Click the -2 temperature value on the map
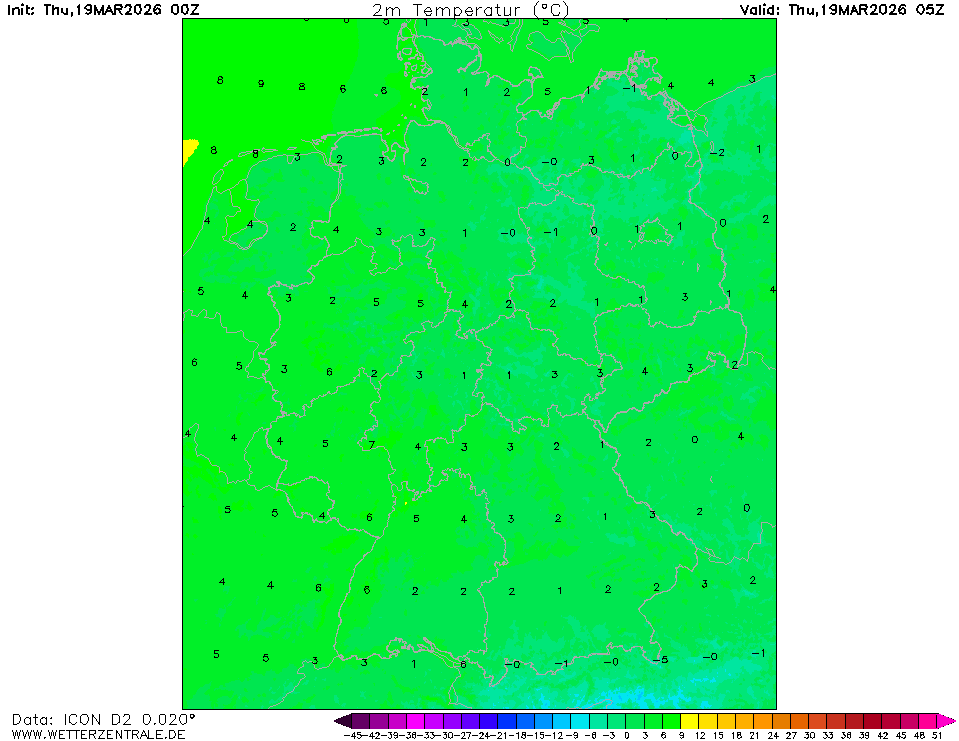Screen dimensions: 959x741 (x=716, y=153)
